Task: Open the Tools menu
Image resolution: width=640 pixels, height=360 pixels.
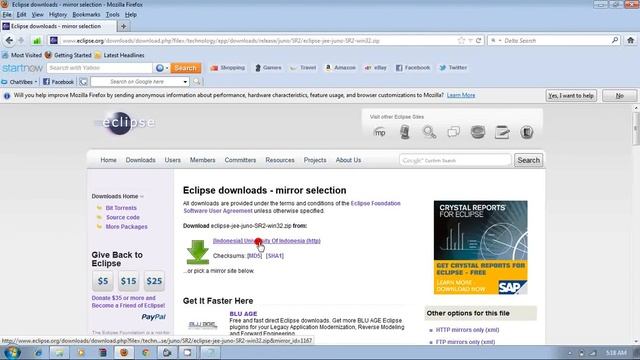Action: pos(113,14)
